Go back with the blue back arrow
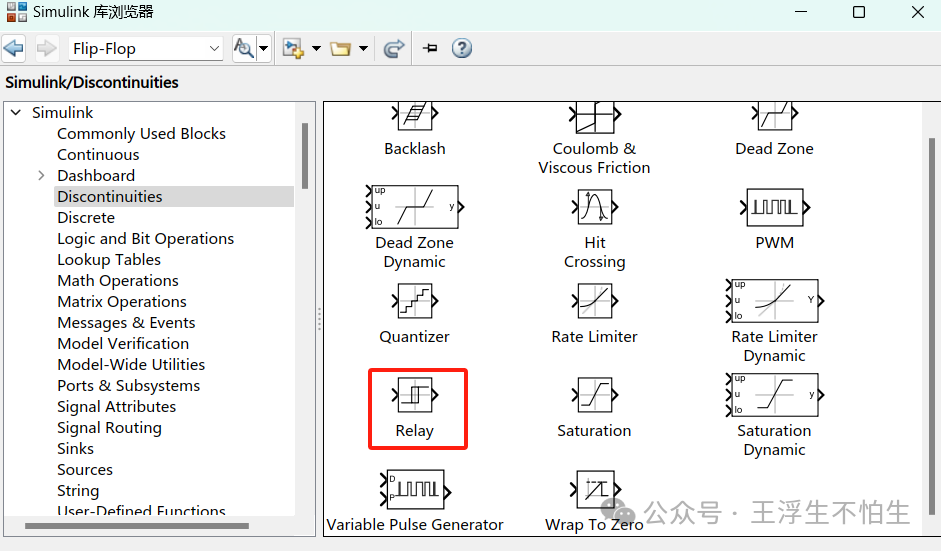Screen dimensions: 941x551 pos(13,48)
